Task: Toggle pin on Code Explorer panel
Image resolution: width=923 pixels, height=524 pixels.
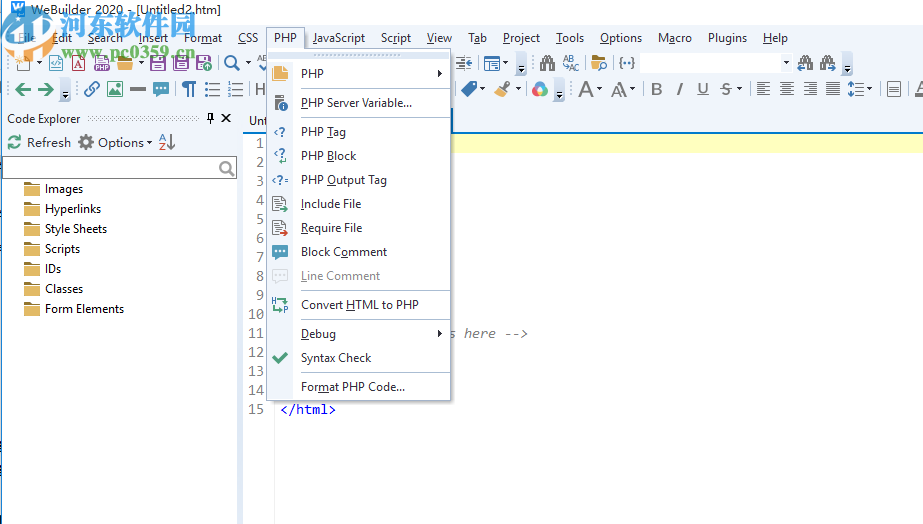Action: coord(210,119)
